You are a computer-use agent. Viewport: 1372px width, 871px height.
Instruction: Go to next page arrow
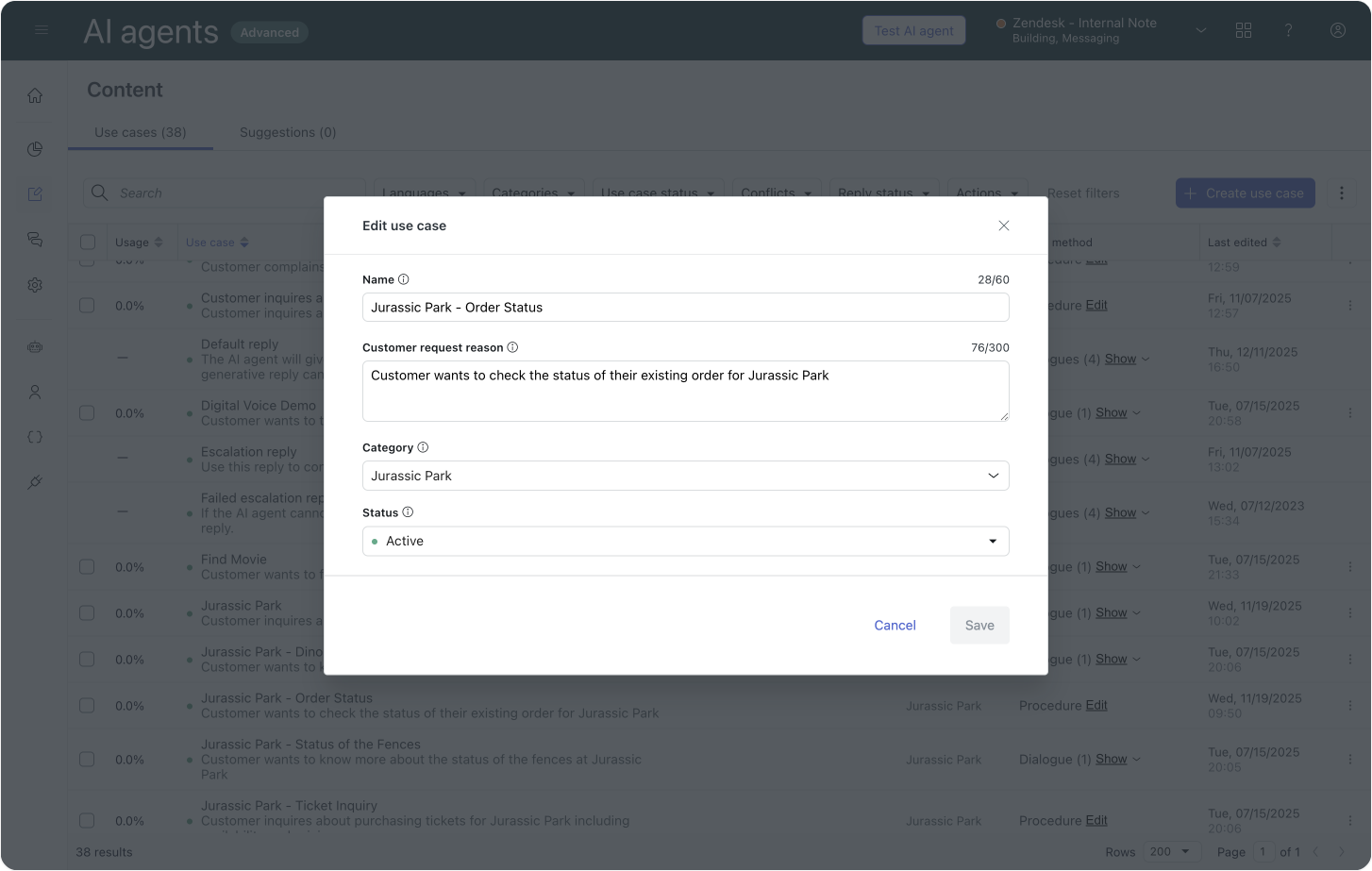coord(1342,852)
